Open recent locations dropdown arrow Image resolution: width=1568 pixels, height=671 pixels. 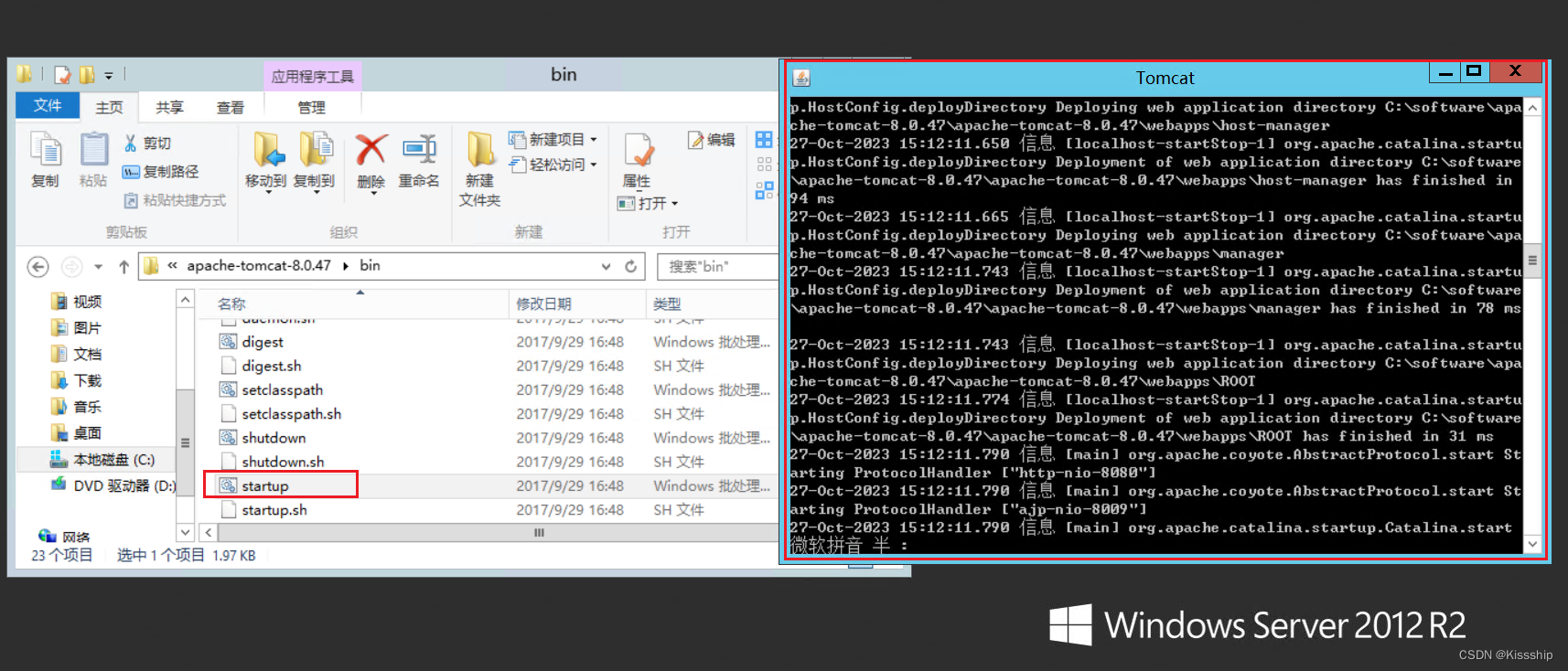pyautogui.click(x=98, y=267)
